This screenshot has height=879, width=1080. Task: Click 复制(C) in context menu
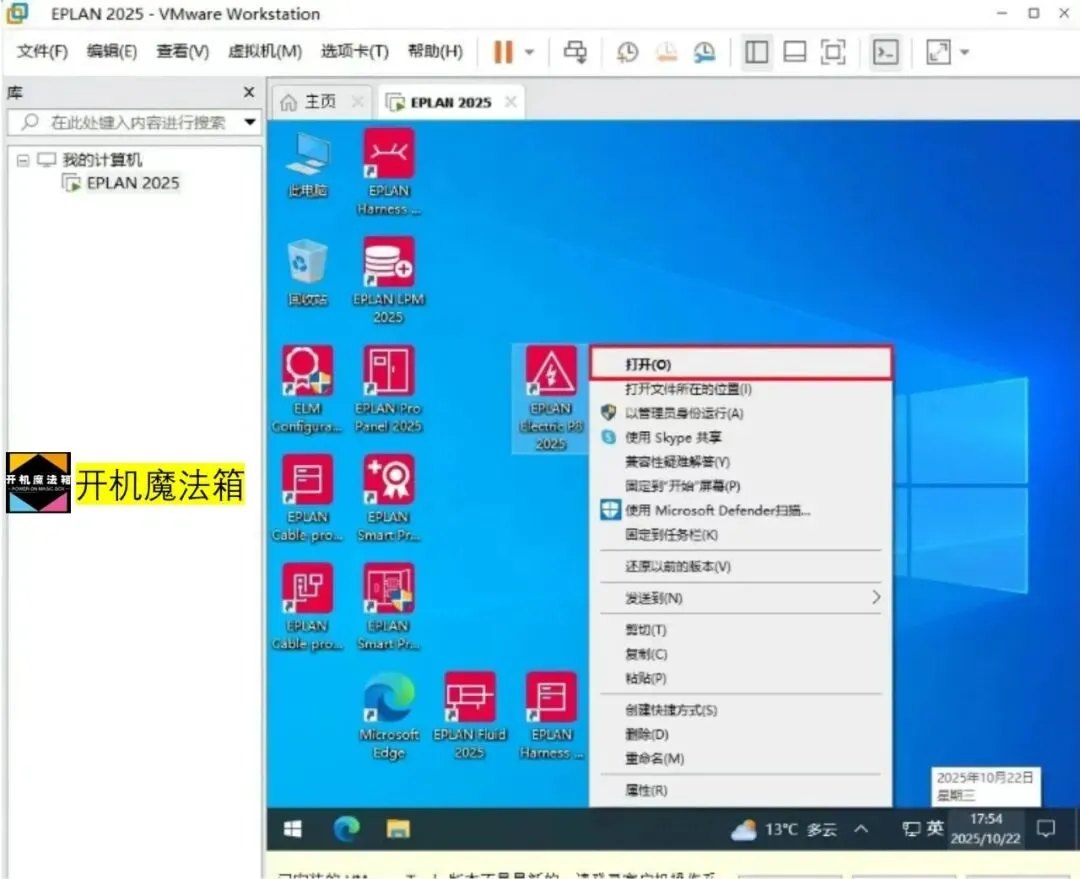[741, 654]
